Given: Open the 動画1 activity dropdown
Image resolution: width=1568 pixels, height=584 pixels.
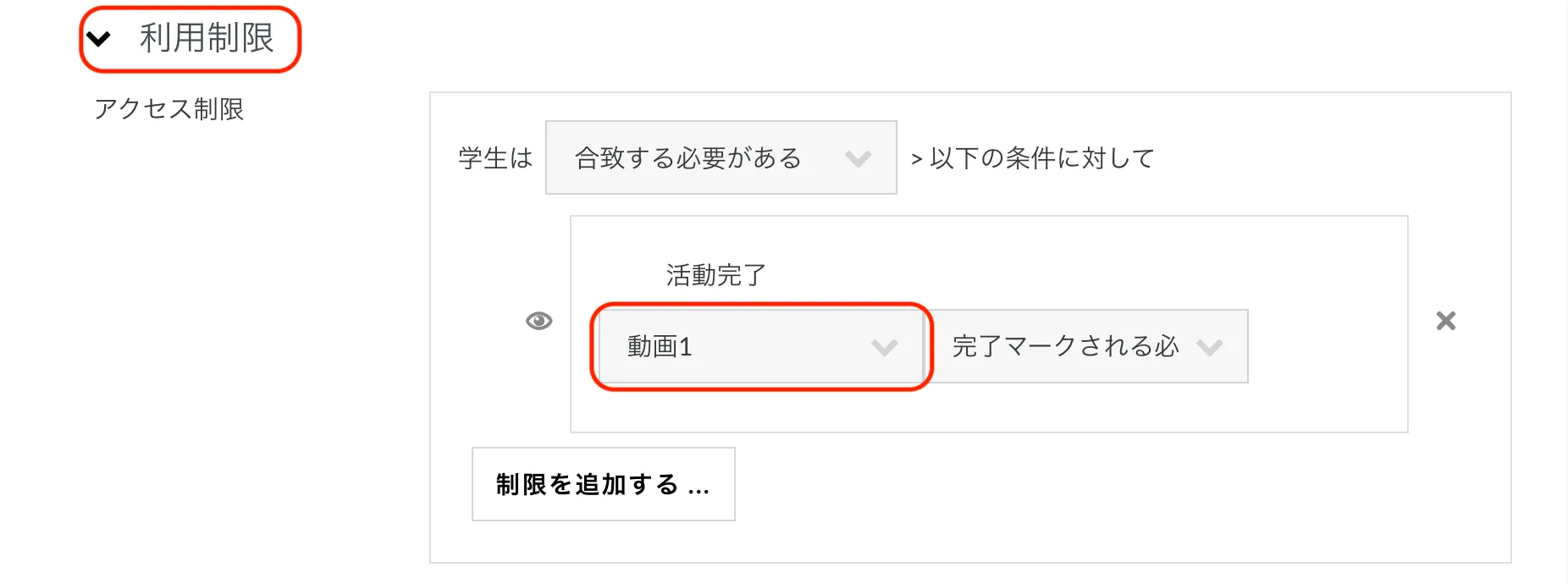Looking at the screenshot, I should pos(760,346).
